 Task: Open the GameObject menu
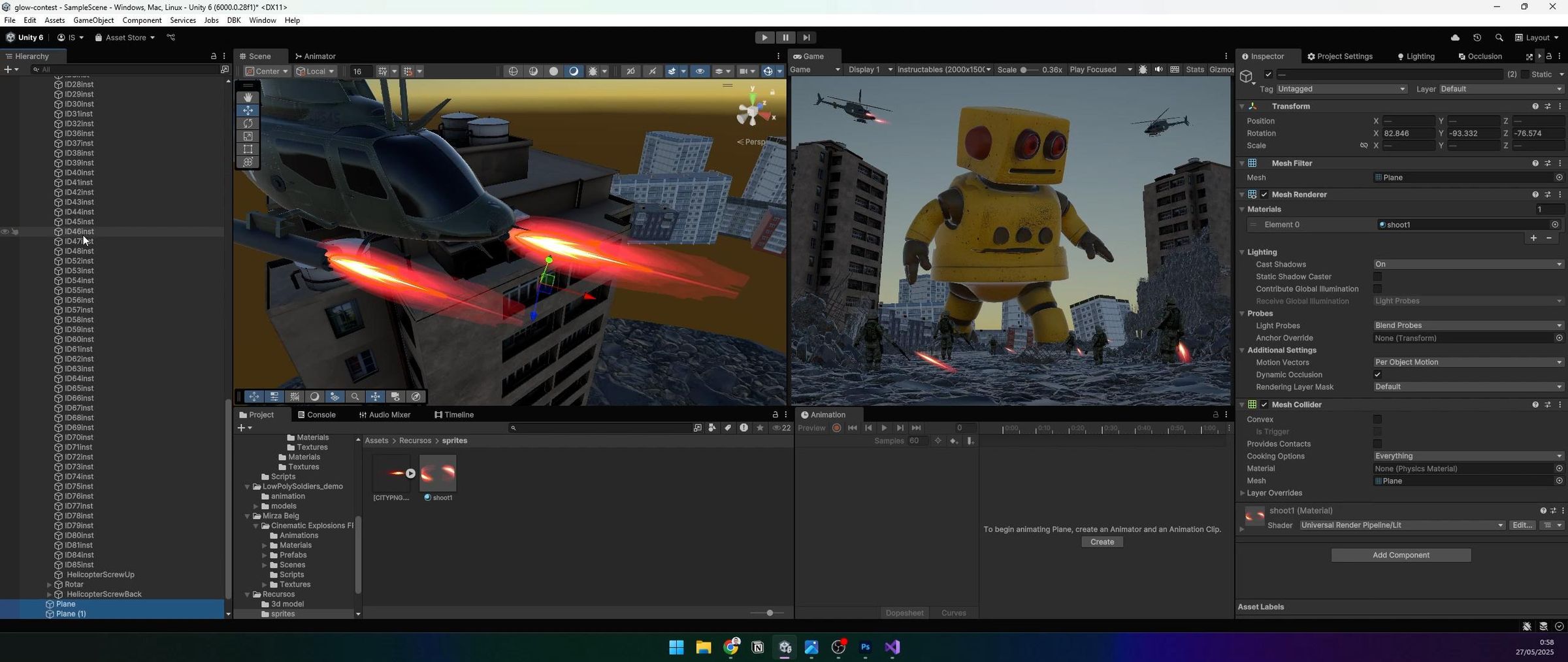93,20
